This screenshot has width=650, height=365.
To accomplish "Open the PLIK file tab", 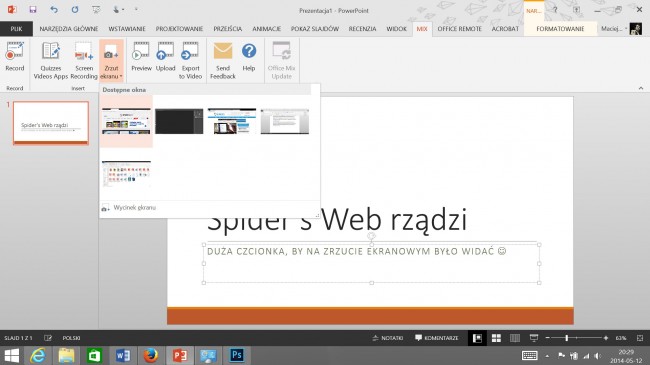I will coord(17,29).
